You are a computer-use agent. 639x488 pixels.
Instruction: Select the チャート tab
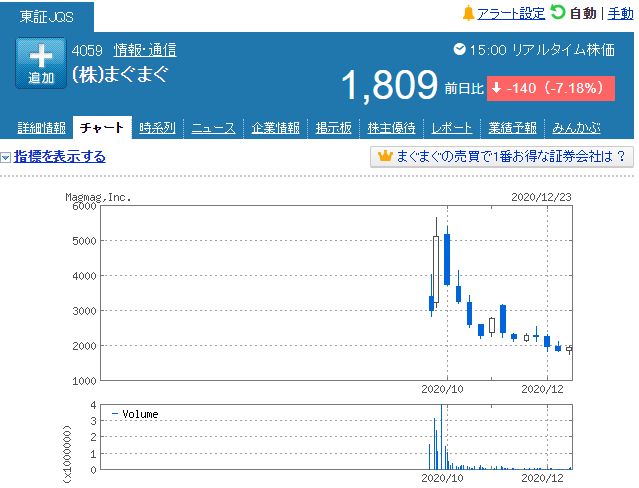(102, 128)
